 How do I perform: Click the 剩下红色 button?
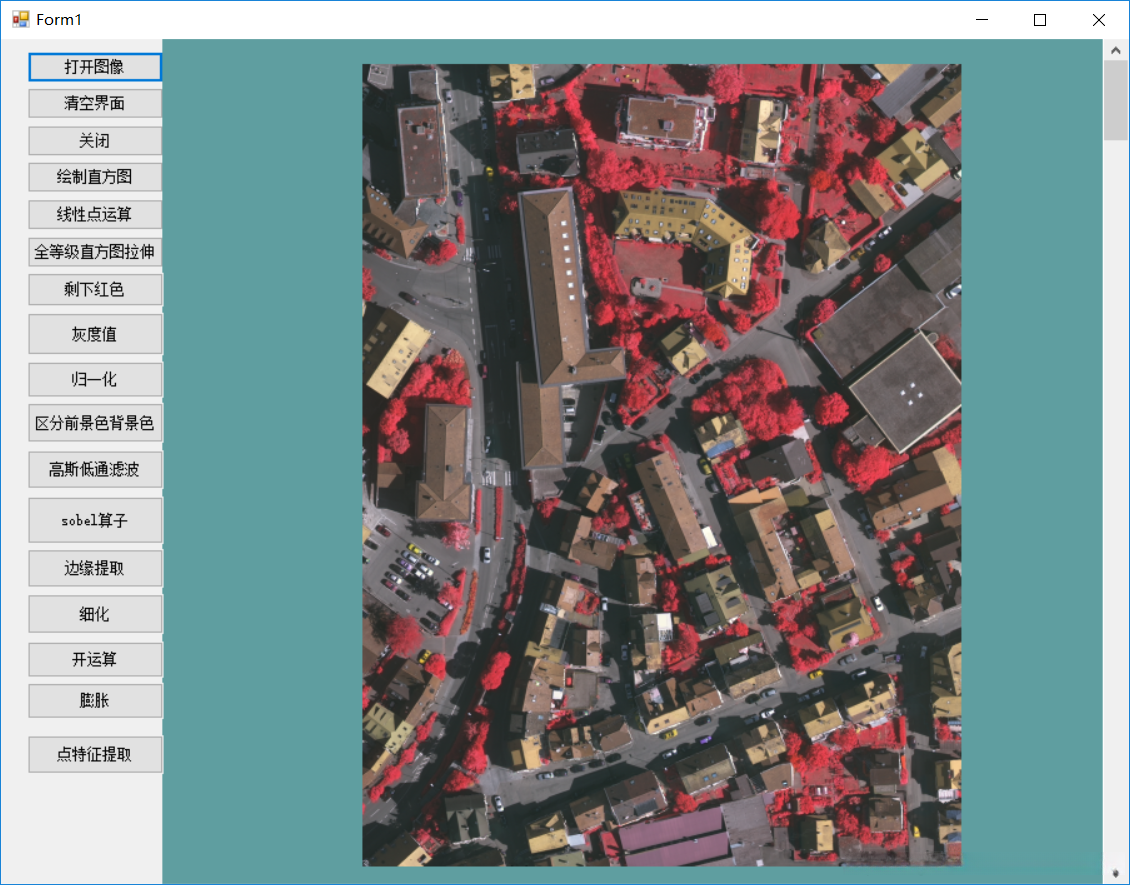[95, 290]
